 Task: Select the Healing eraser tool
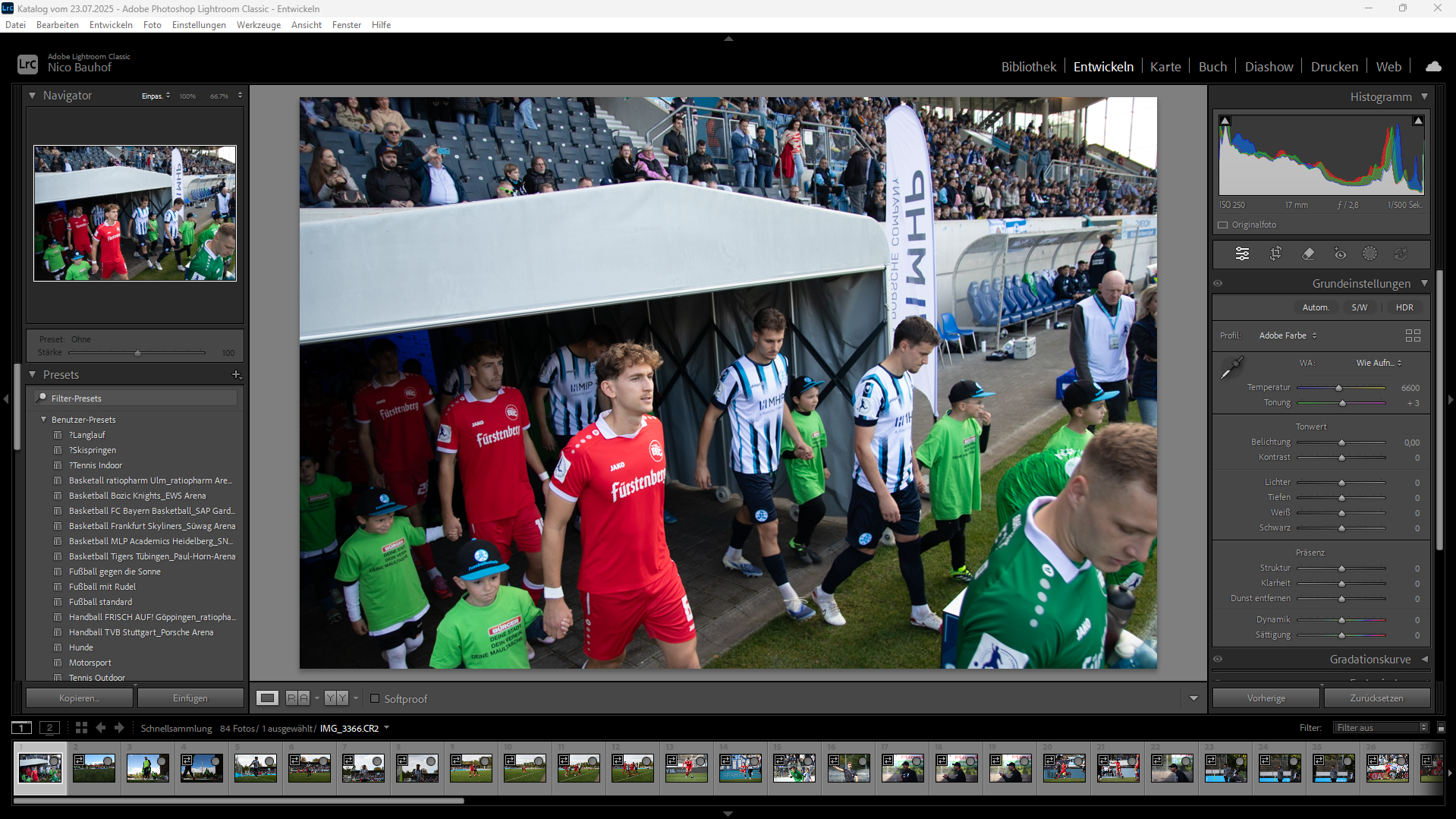1308,254
